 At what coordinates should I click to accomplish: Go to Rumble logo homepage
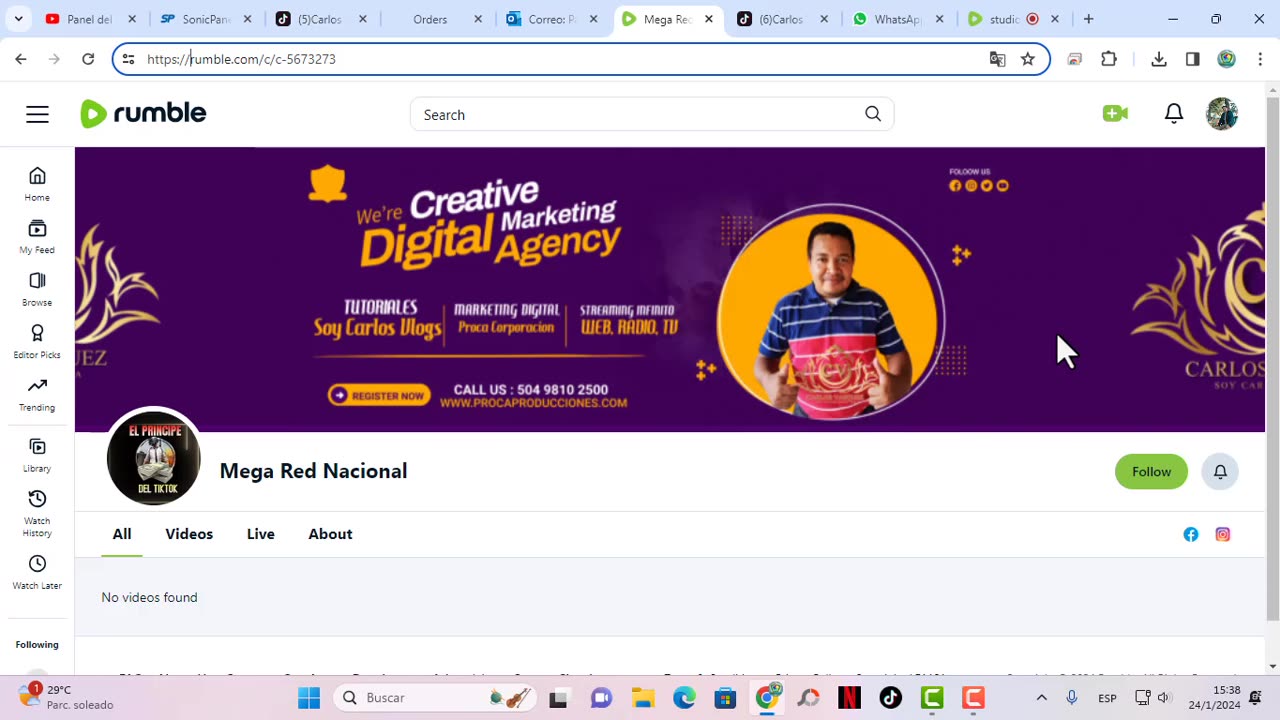(x=143, y=114)
